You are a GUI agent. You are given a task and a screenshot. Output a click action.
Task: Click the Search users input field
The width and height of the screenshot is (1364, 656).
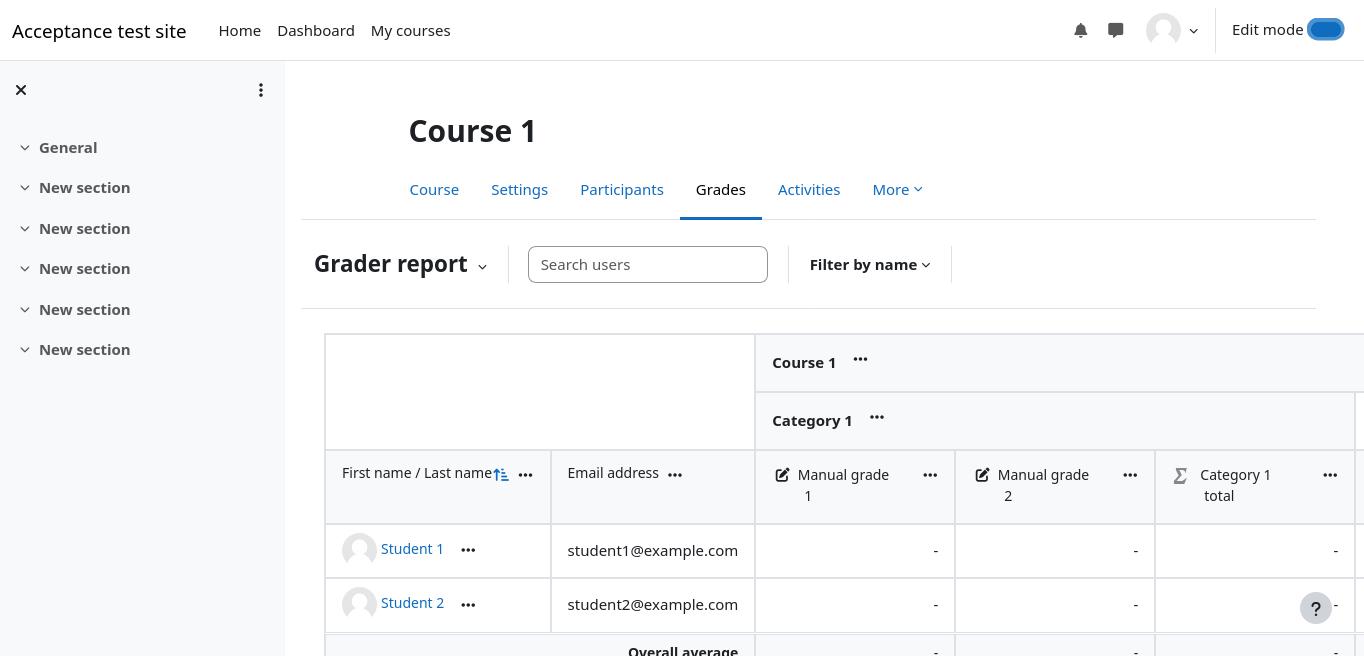(648, 265)
